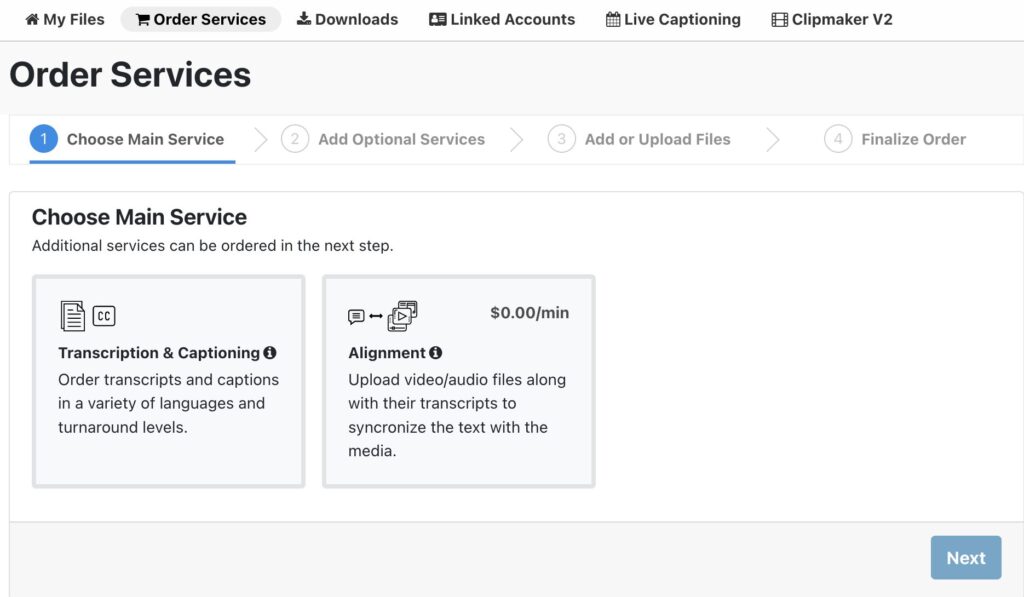Click the CC closed caption icon
Image resolution: width=1024 pixels, height=597 pixels.
[104, 316]
